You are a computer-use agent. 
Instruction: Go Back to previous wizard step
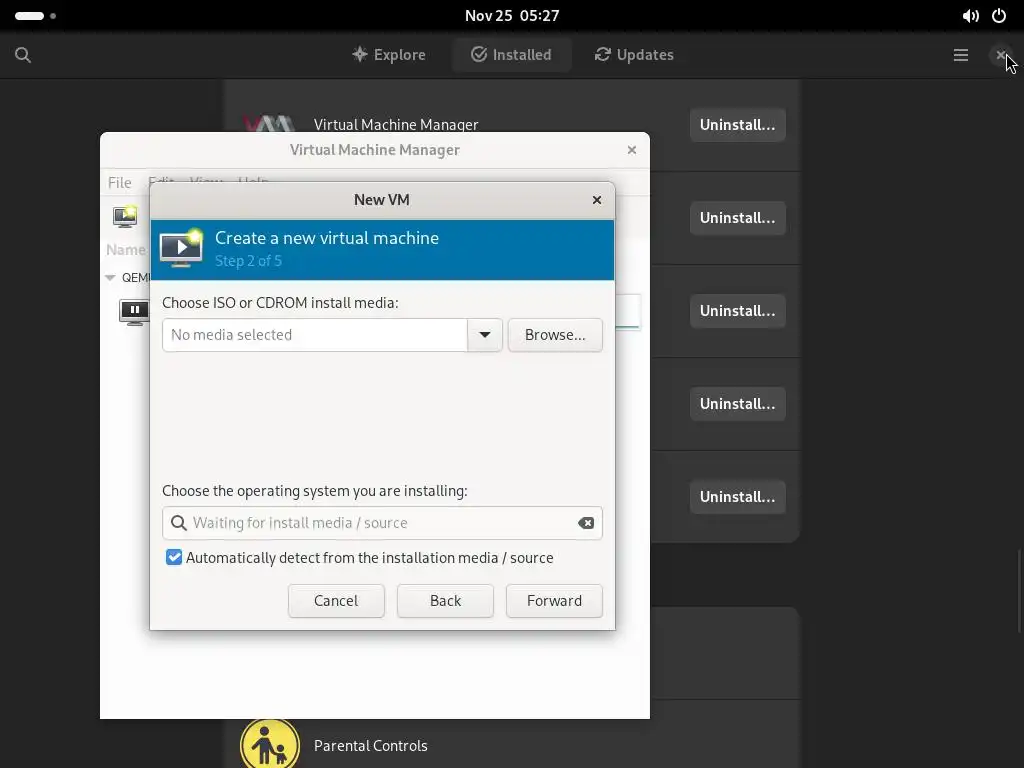[x=445, y=601]
